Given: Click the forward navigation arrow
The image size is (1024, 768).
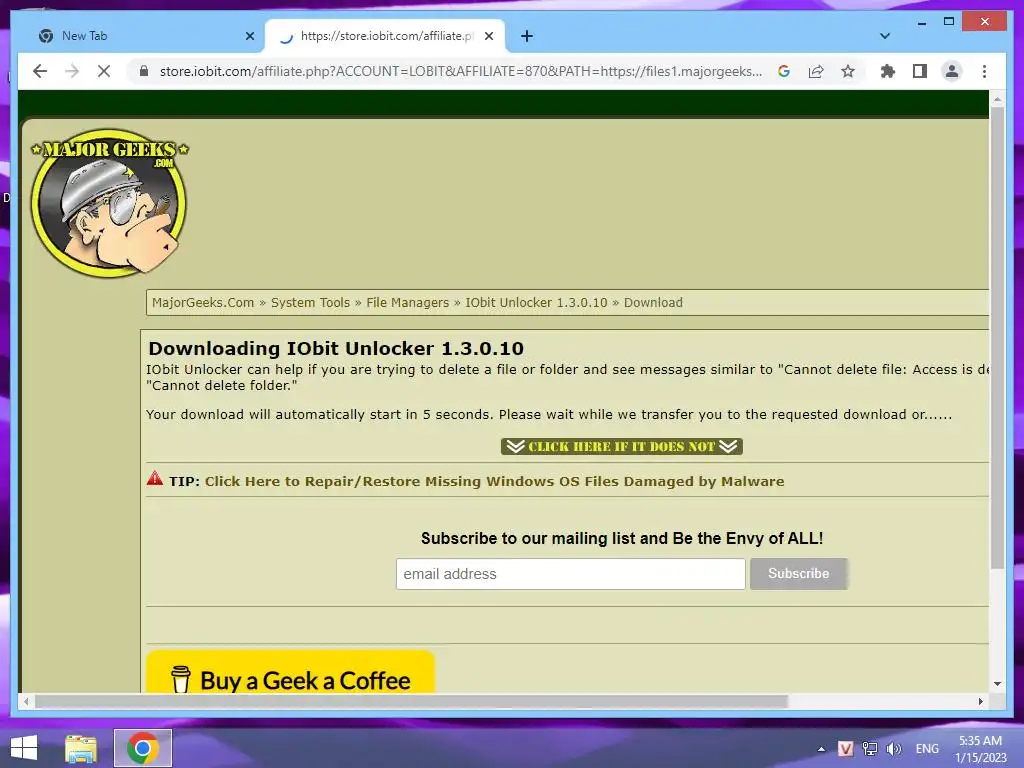Looking at the screenshot, I should [x=72, y=71].
